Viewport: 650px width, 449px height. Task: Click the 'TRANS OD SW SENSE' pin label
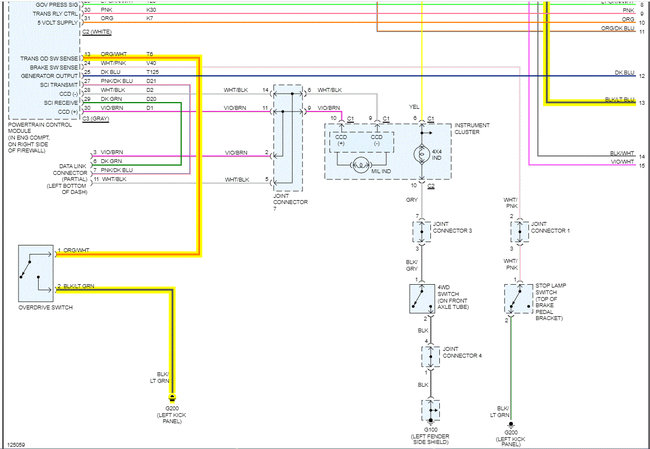click(x=49, y=58)
